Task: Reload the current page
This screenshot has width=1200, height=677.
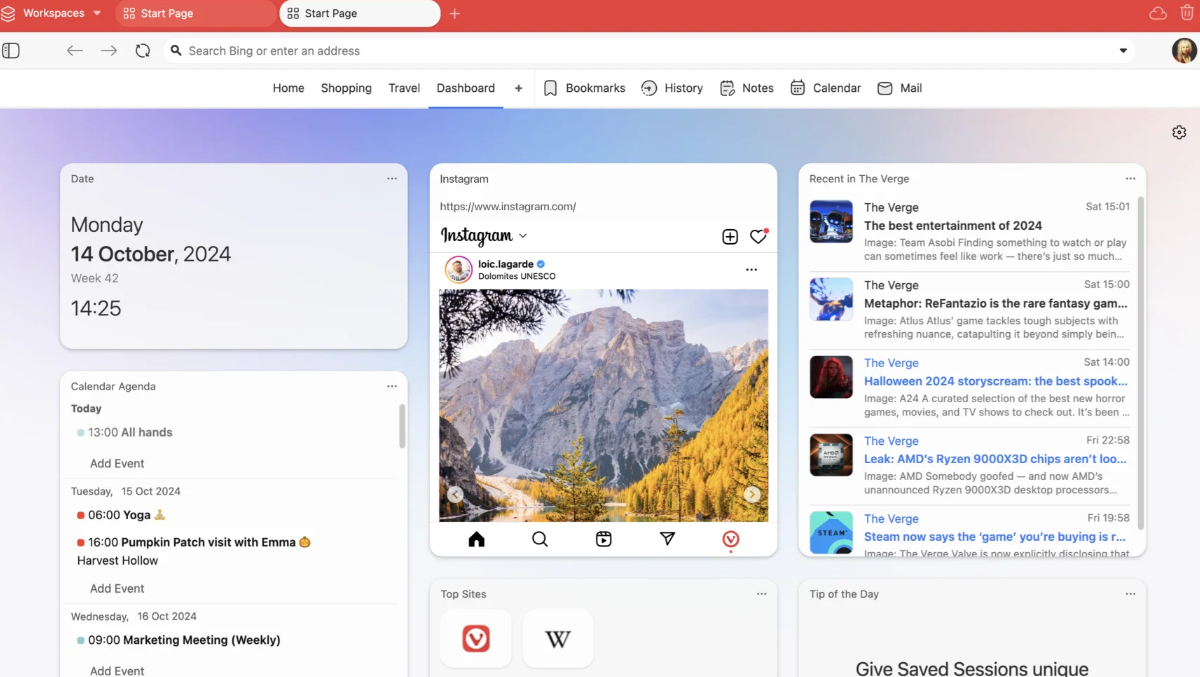Action: pos(142,51)
